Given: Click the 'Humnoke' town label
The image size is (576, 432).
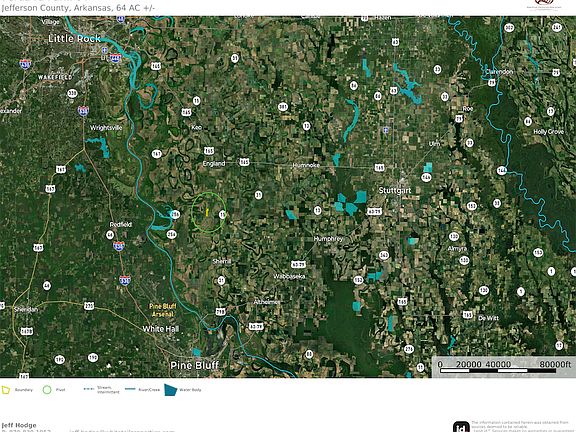Looking at the screenshot, I should pos(306,165).
